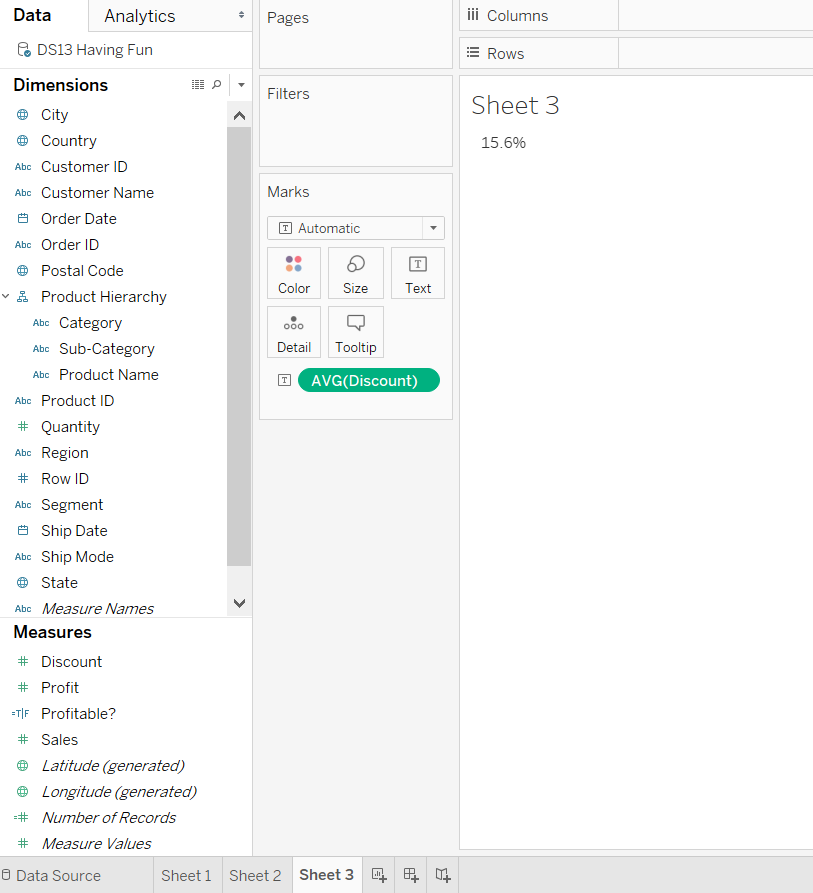Switch to Sheet 1 tab
Screen dimensions: 813x893
pos(186,875)
